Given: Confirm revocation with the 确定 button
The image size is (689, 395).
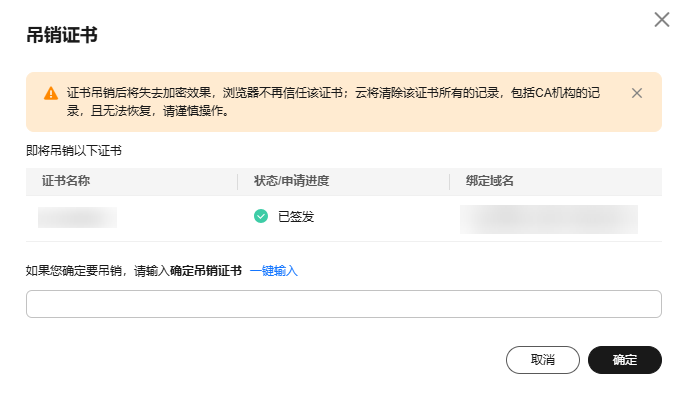Looking at the screenshot, I should [x=625, y=360].
